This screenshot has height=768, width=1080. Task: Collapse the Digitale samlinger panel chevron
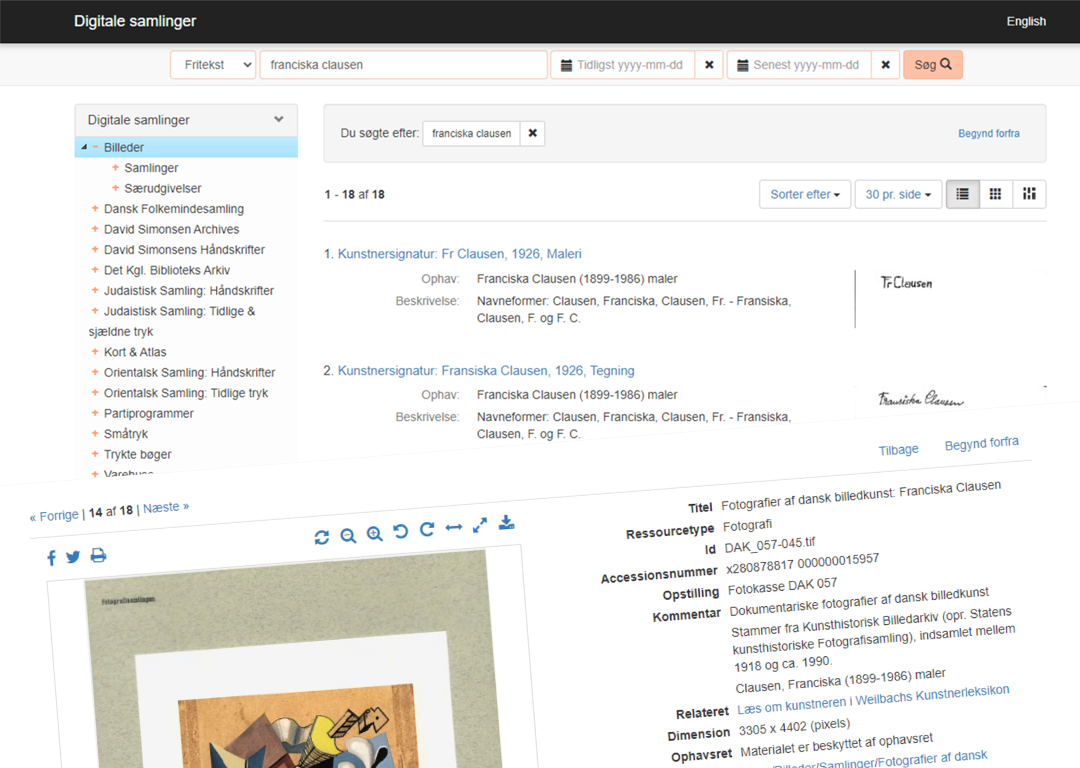point(278,119)
